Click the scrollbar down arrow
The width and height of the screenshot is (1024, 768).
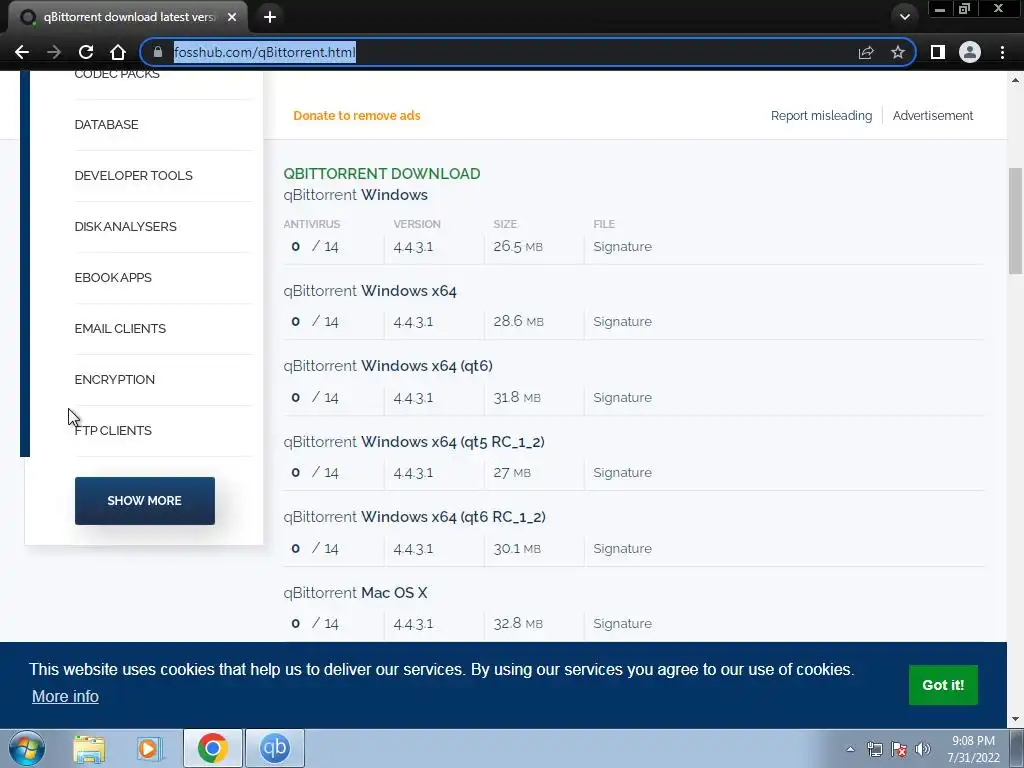[x=1015, y=720]
